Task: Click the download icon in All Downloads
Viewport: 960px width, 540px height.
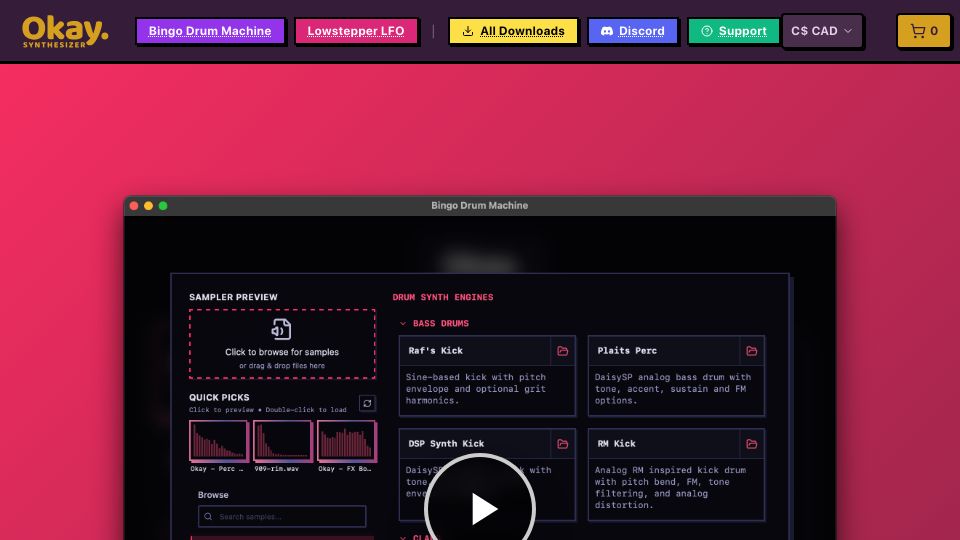Action: pyautogui.click(x=468, y=31)
